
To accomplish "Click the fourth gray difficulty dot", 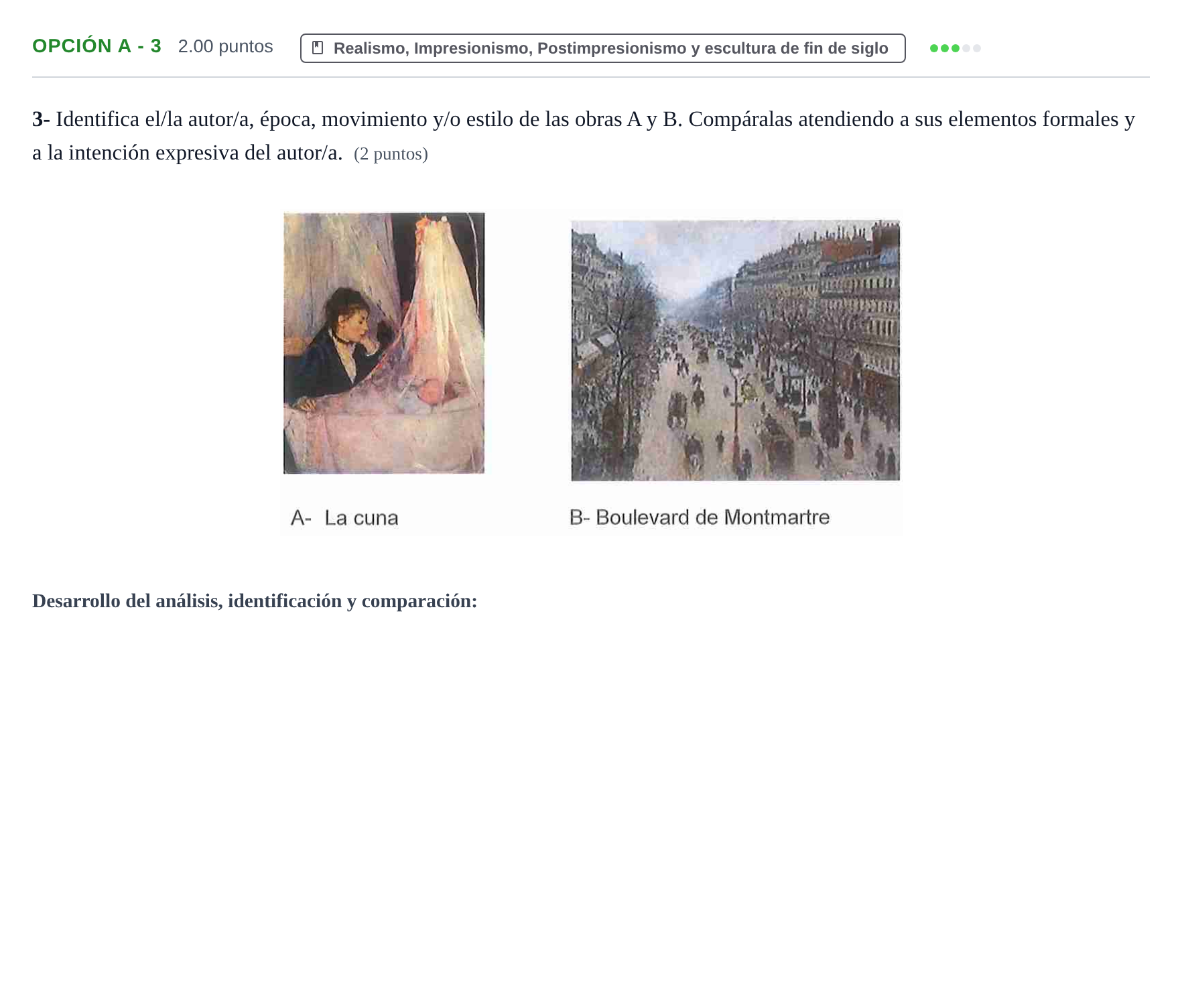I will point(966,48).
